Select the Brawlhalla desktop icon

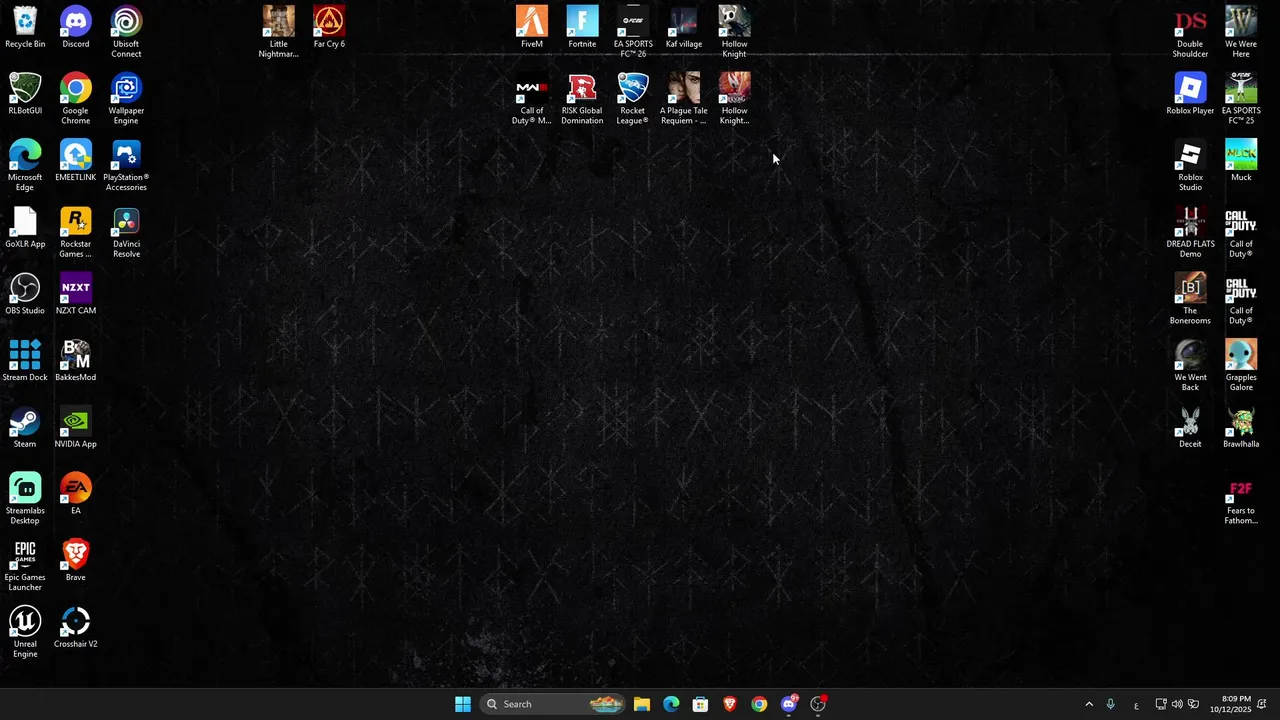coord(1241,428)
